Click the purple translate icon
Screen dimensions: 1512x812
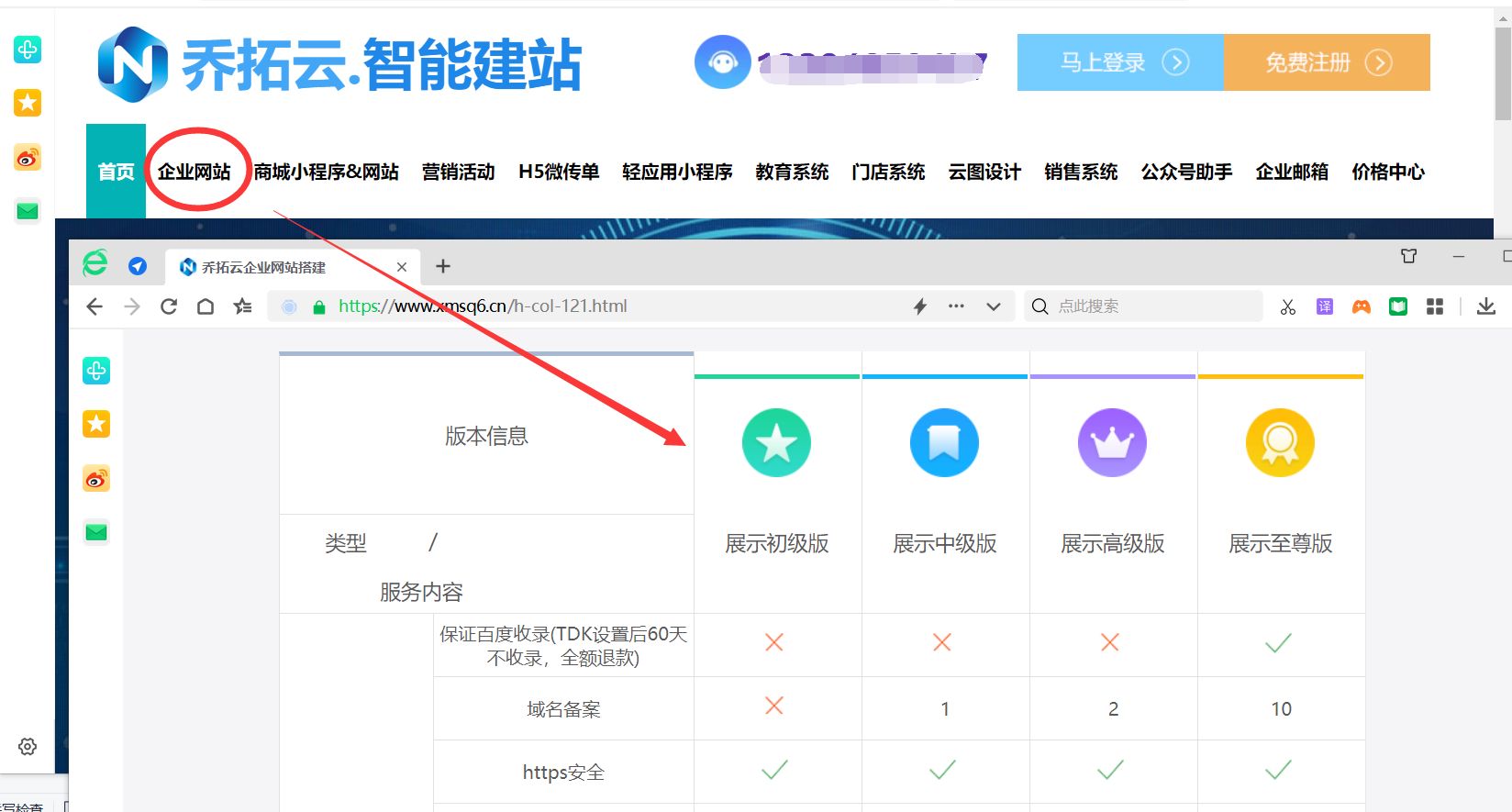(x=1325, y=306)
